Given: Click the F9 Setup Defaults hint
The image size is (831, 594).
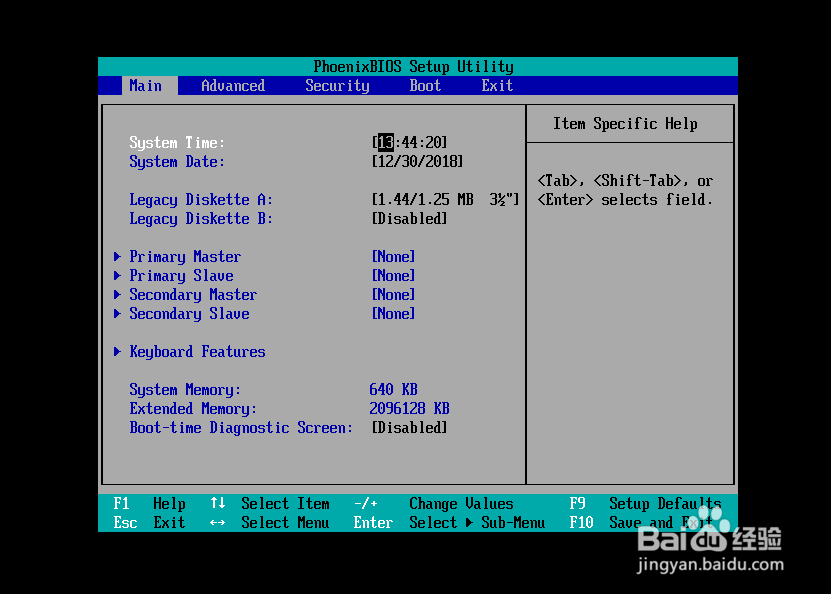Looking at the screenshot, I should (x=645, y=503).
